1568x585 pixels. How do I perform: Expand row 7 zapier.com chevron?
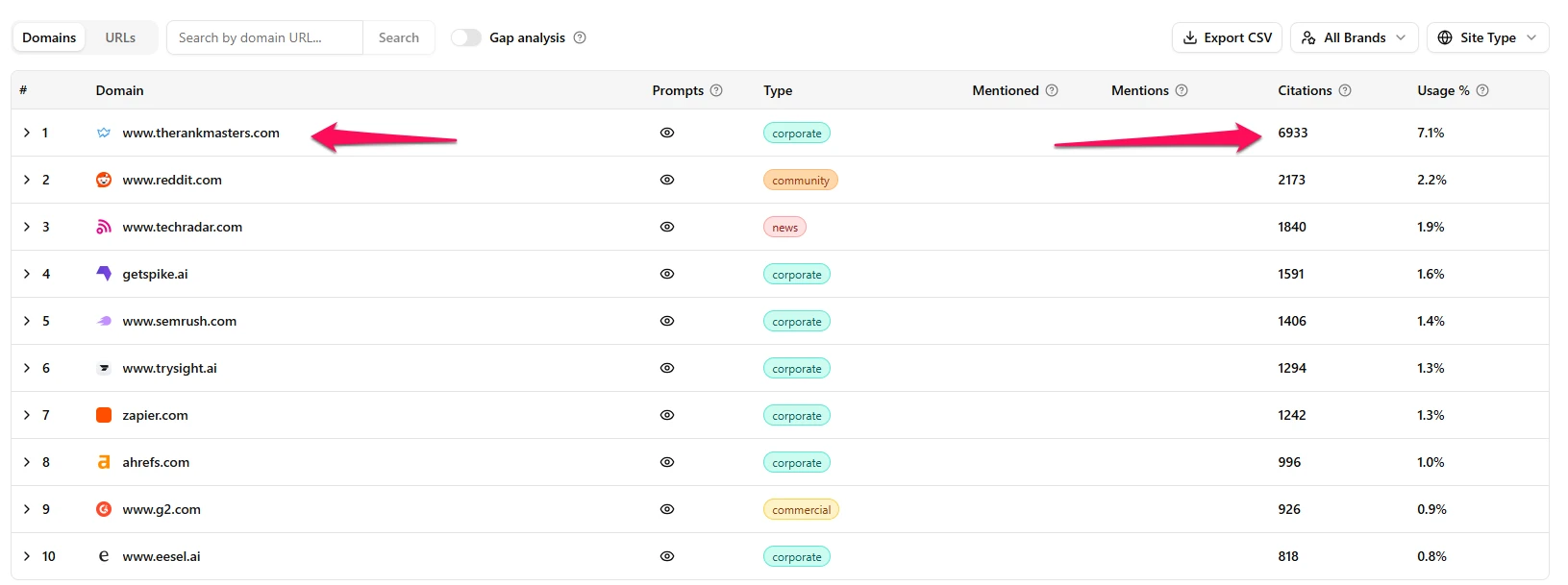pos(27,415)
